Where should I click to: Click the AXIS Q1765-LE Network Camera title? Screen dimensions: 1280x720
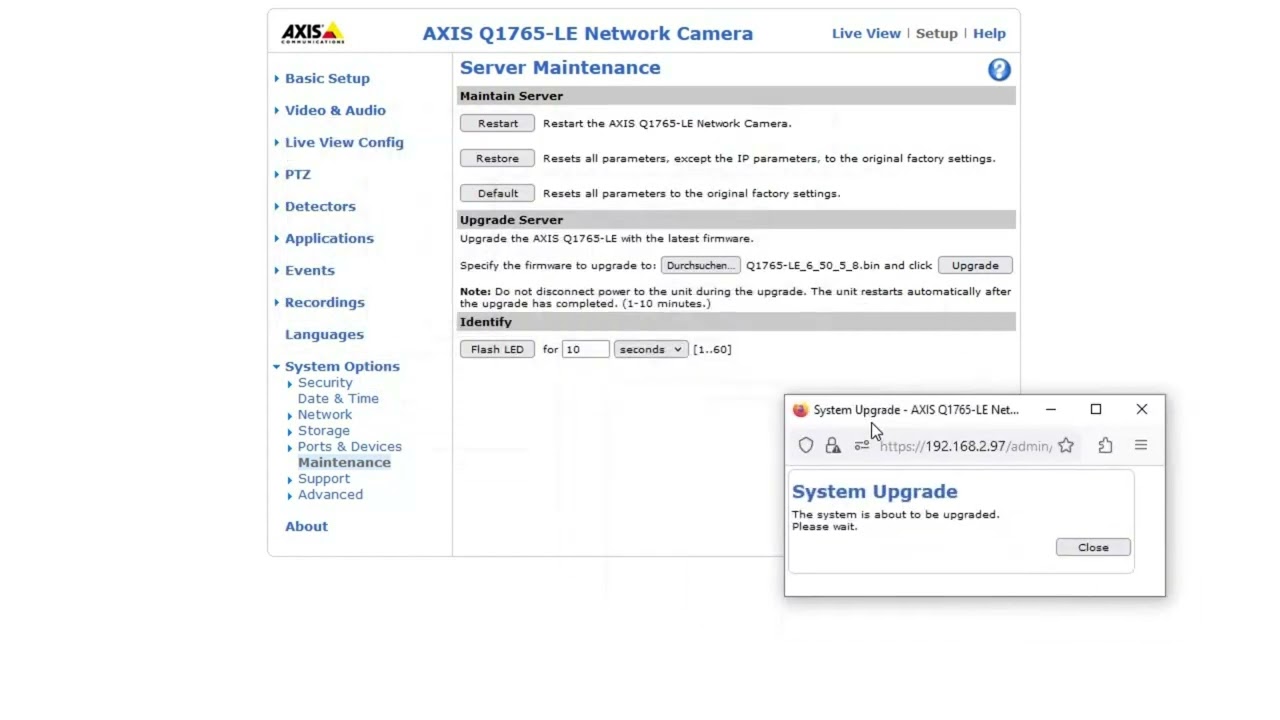coord(588,33)
